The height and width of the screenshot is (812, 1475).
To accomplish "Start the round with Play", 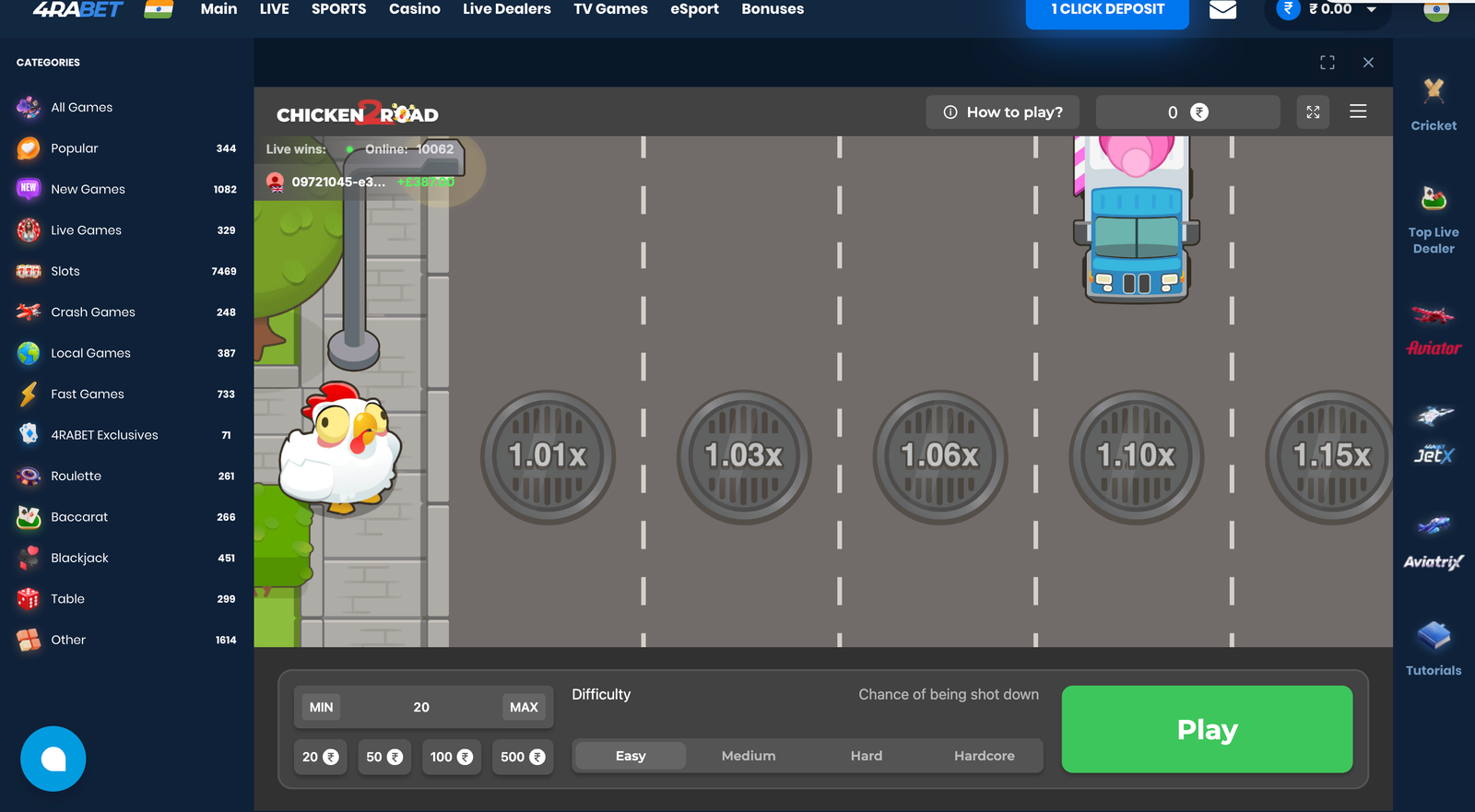I will coord(1208,729).
